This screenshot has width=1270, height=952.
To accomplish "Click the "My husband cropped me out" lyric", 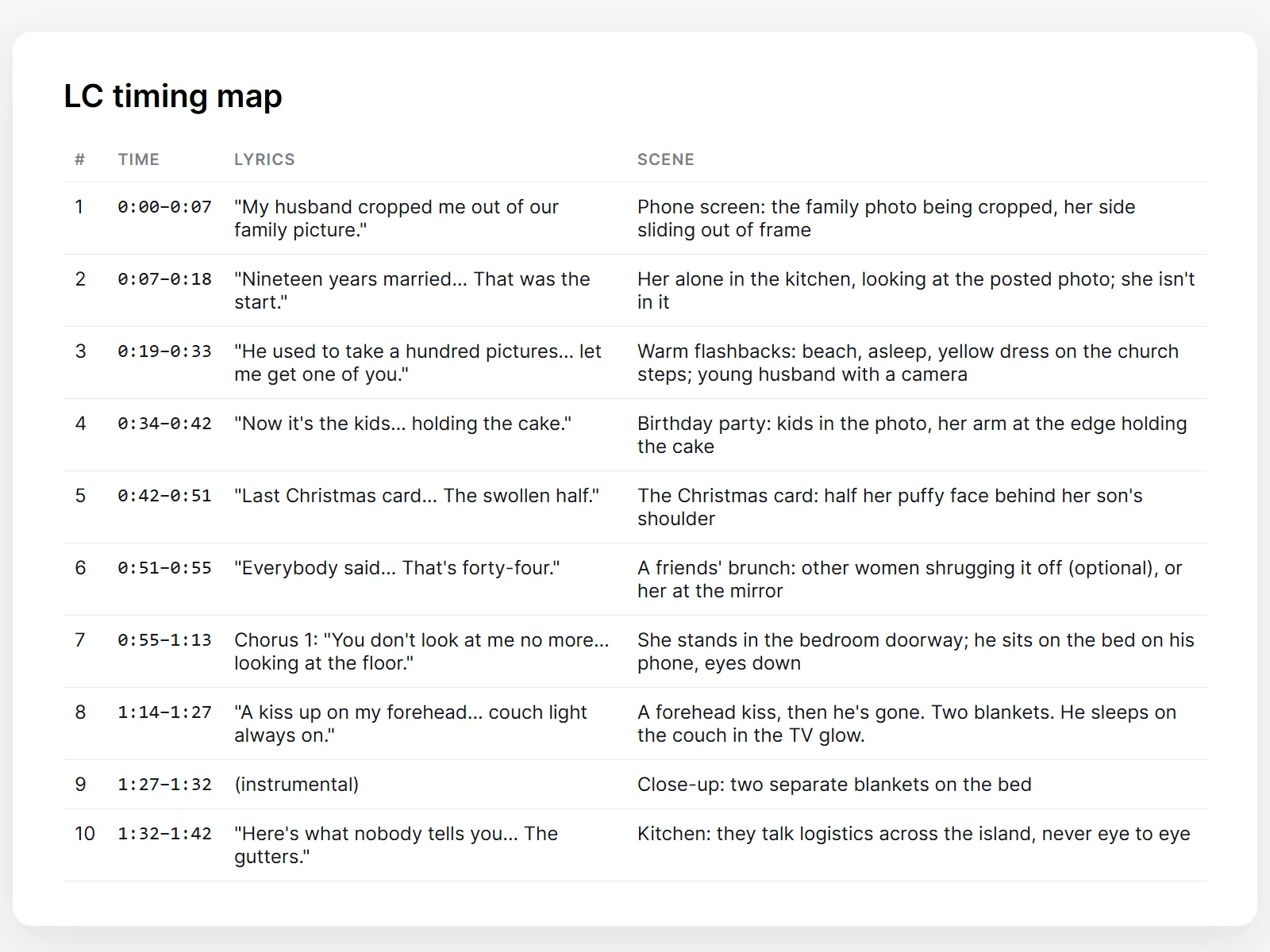I will [397, 218].
